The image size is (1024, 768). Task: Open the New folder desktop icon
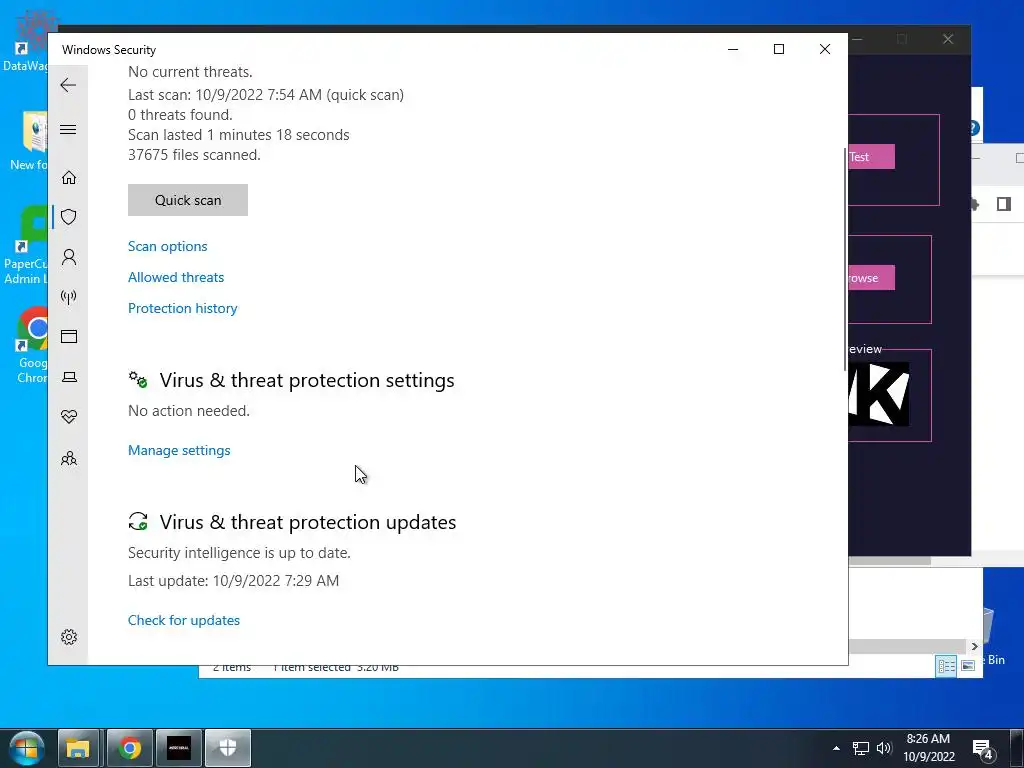pos(29,140)
